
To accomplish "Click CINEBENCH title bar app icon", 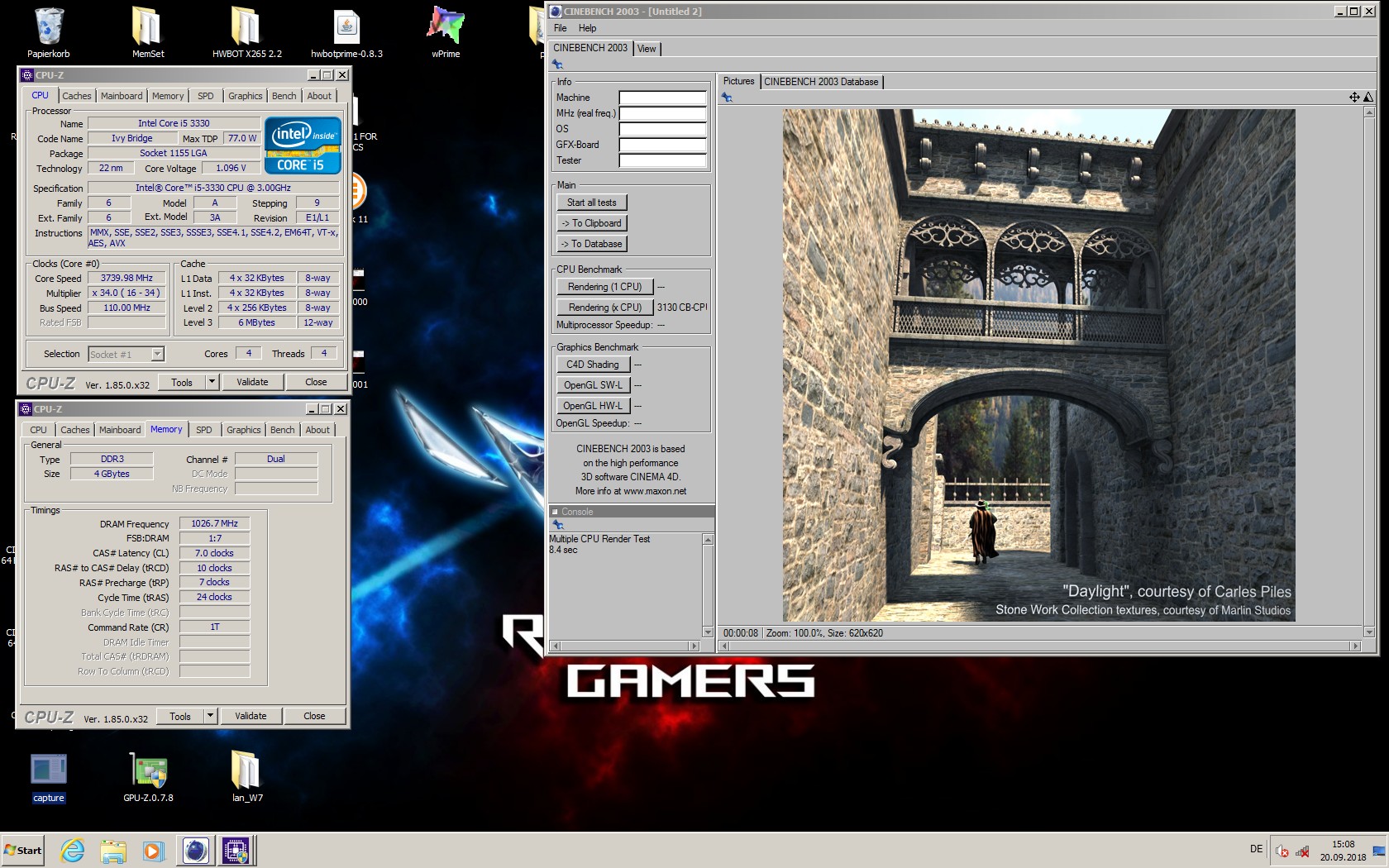I will pos(556,12).
